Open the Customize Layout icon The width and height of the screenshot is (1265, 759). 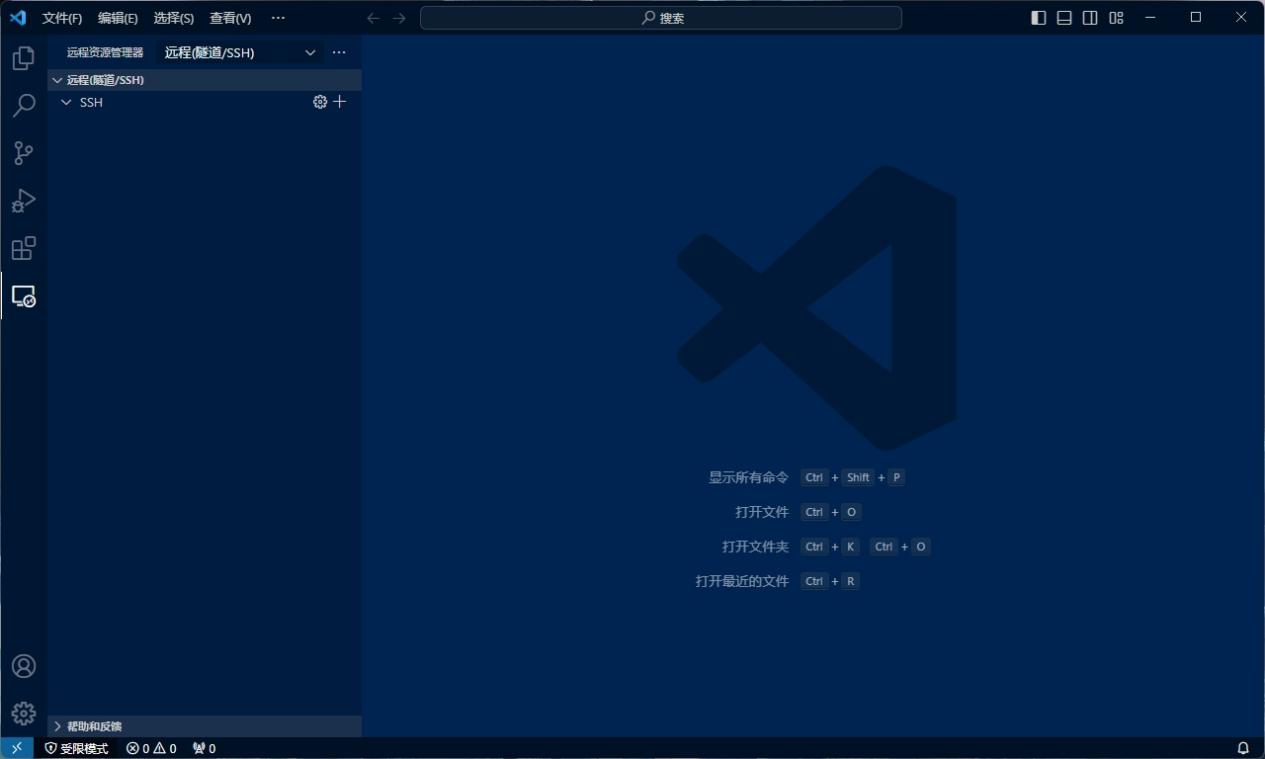1116,18
